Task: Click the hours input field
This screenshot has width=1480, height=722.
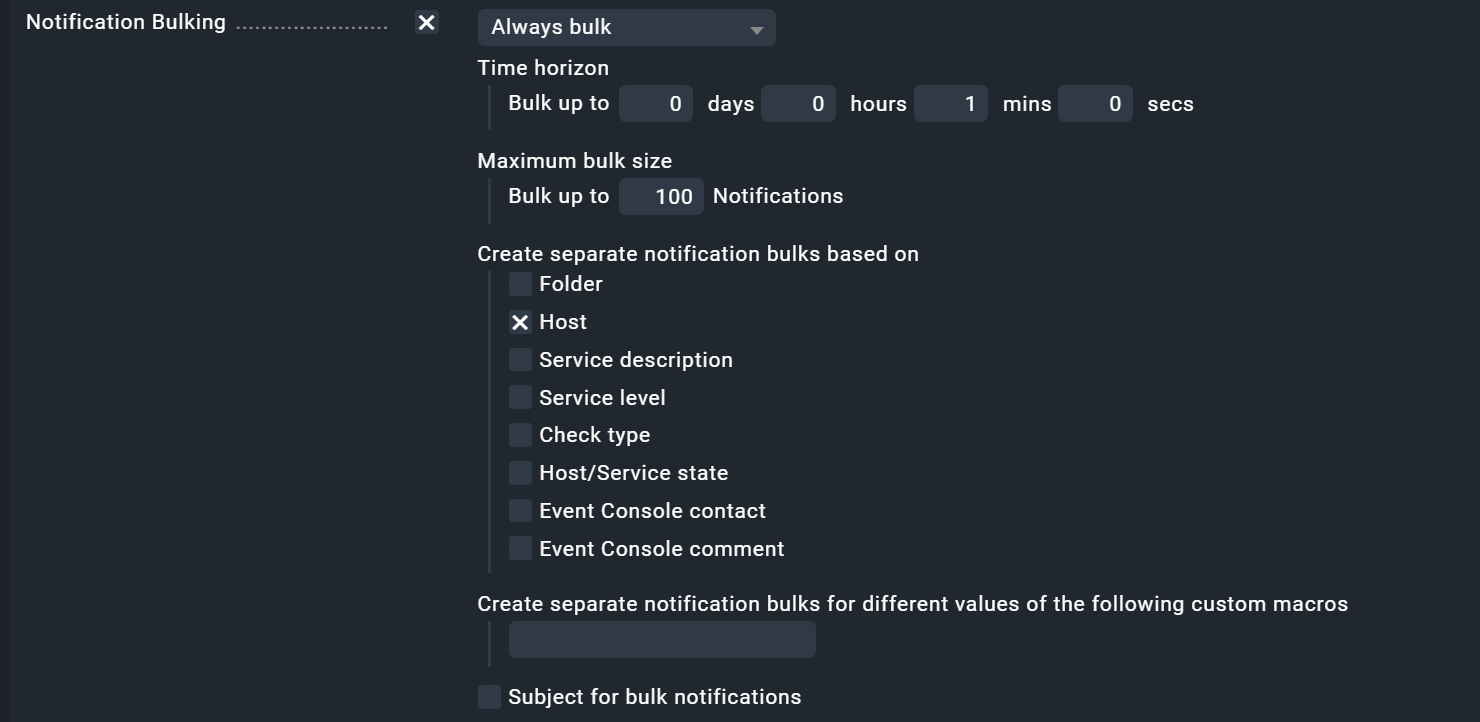Action: 798,104
